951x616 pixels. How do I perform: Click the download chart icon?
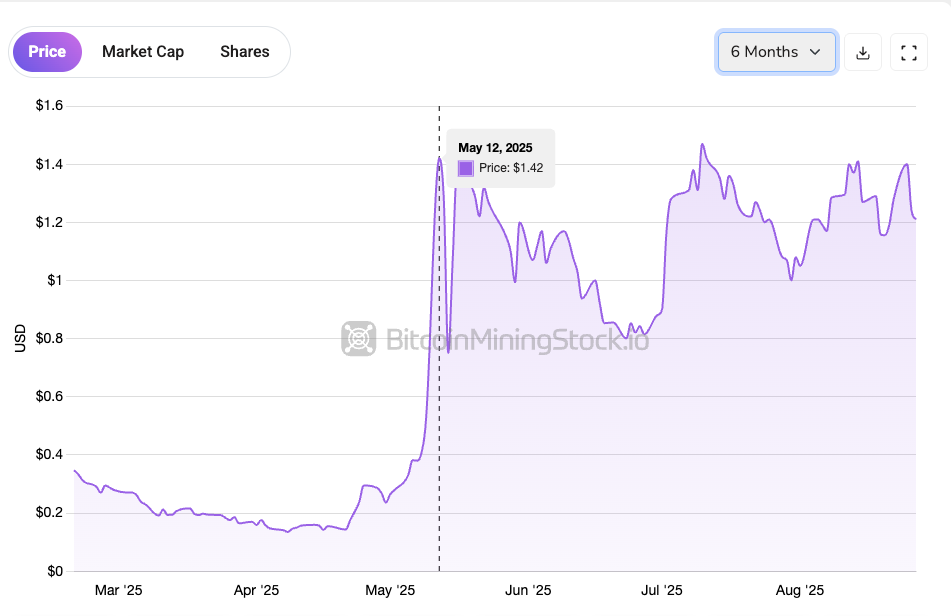[863, 53]
